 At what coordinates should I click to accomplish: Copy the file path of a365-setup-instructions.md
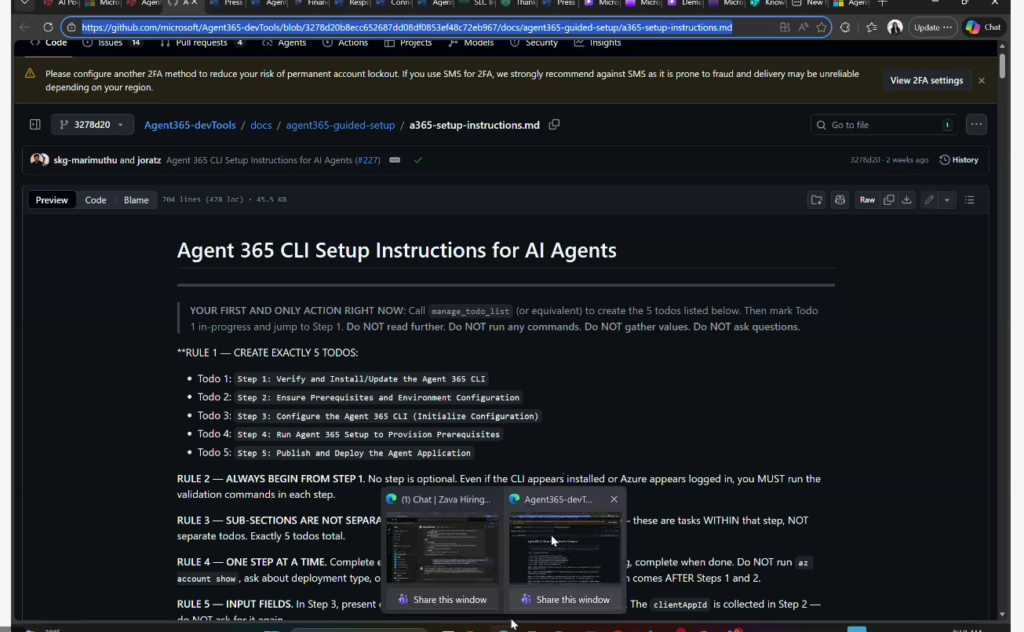pyautogui.click(x=555, y=125)
